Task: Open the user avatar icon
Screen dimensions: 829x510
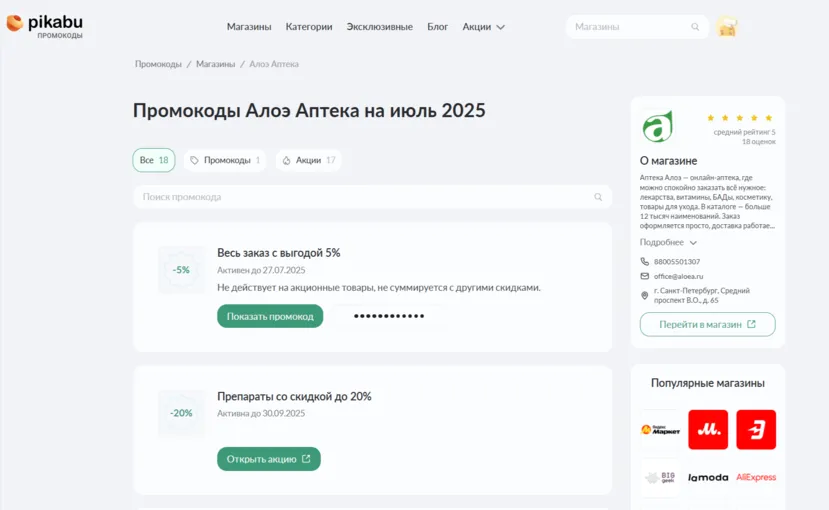Action: pyautogui.click(x=727, y=26)
